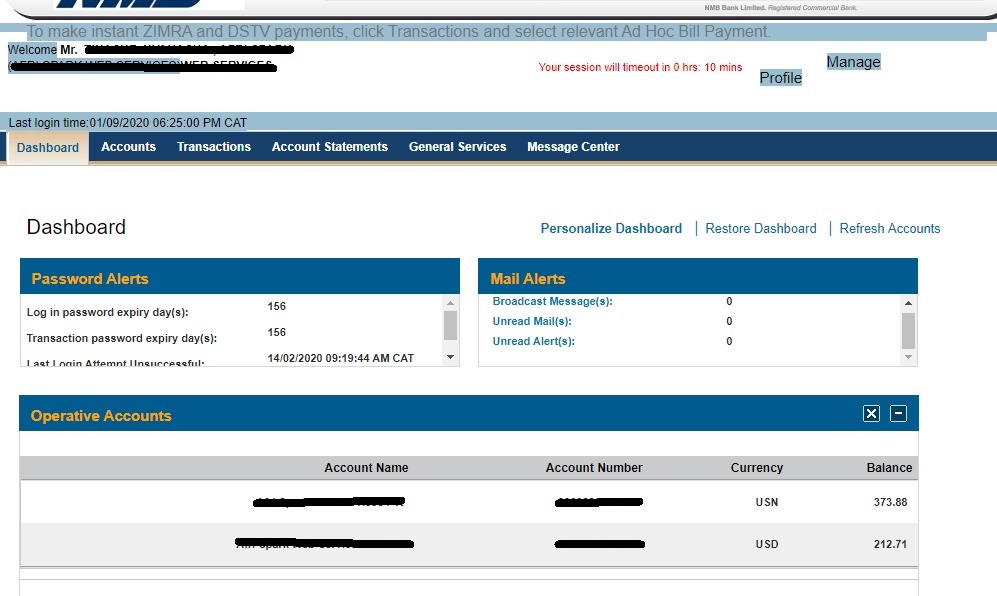Open the Dashboard tab

48,148
